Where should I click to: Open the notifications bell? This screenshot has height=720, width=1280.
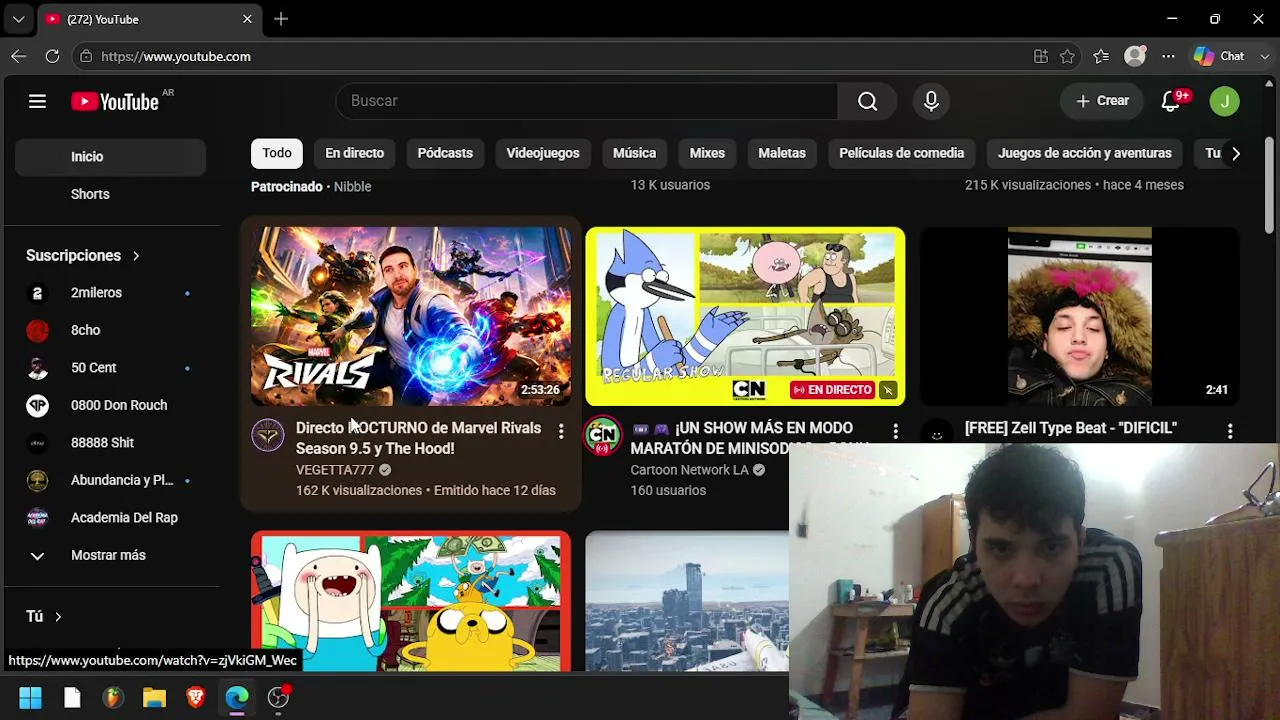(x=1171, y=101)
